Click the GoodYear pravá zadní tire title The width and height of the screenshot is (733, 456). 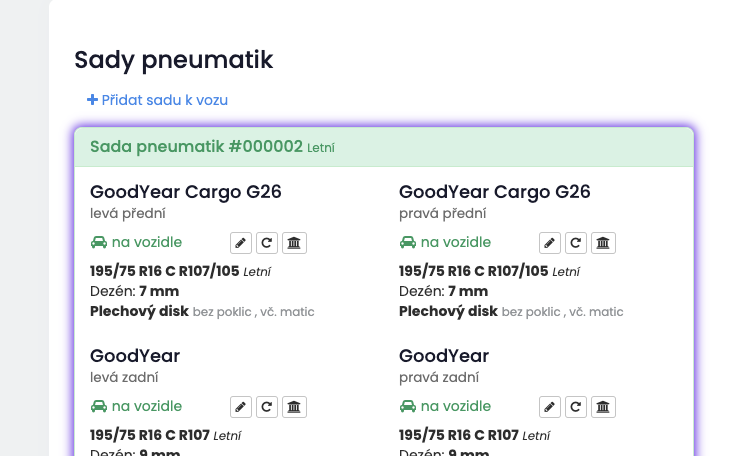point(444,356)
